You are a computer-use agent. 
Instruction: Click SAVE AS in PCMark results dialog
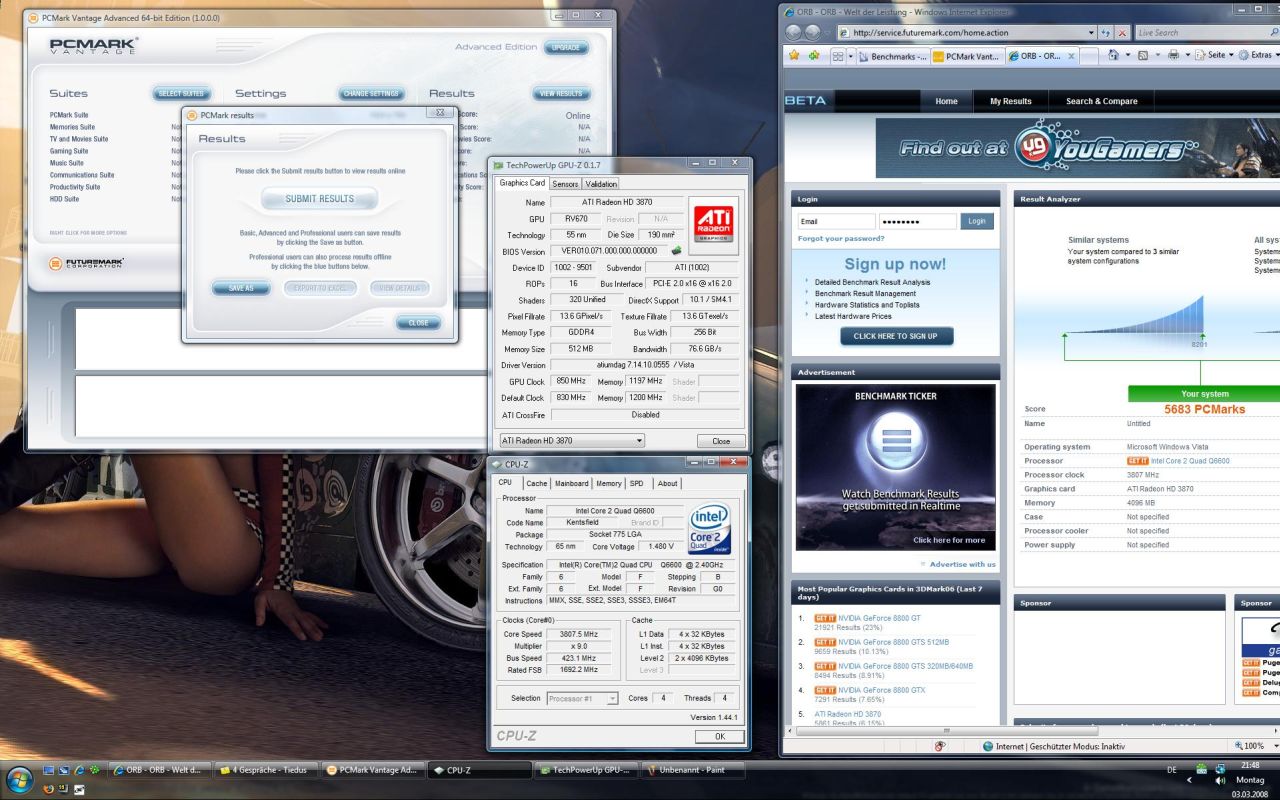tap(241, 288)
